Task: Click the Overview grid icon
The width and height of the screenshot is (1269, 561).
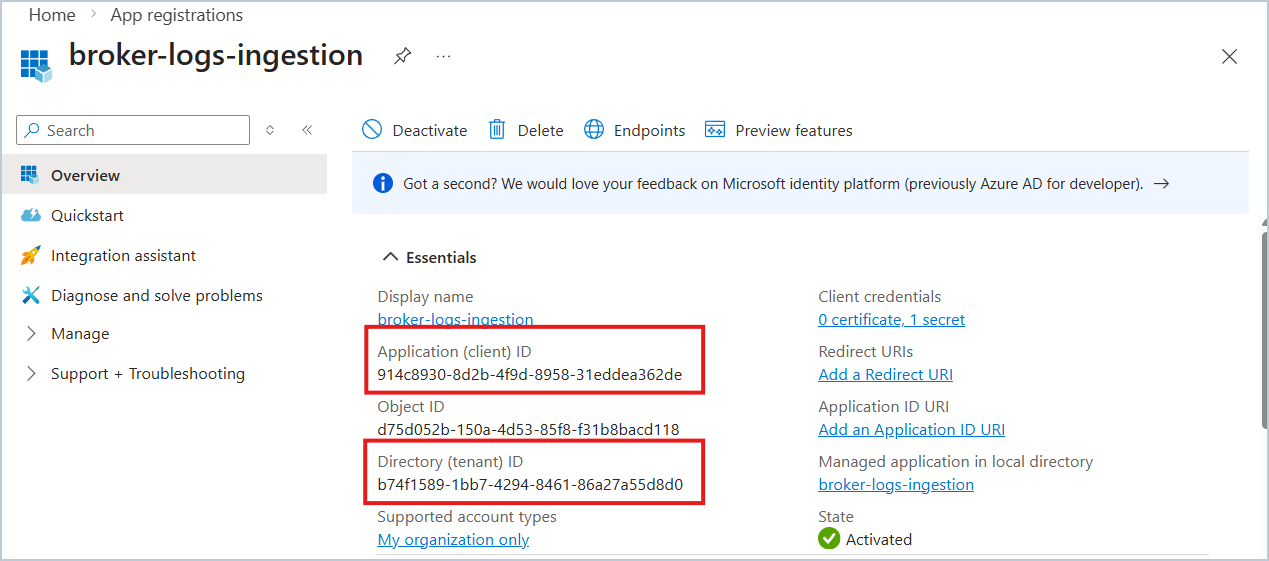Action: pyautogui.click(x=30, y=175)
